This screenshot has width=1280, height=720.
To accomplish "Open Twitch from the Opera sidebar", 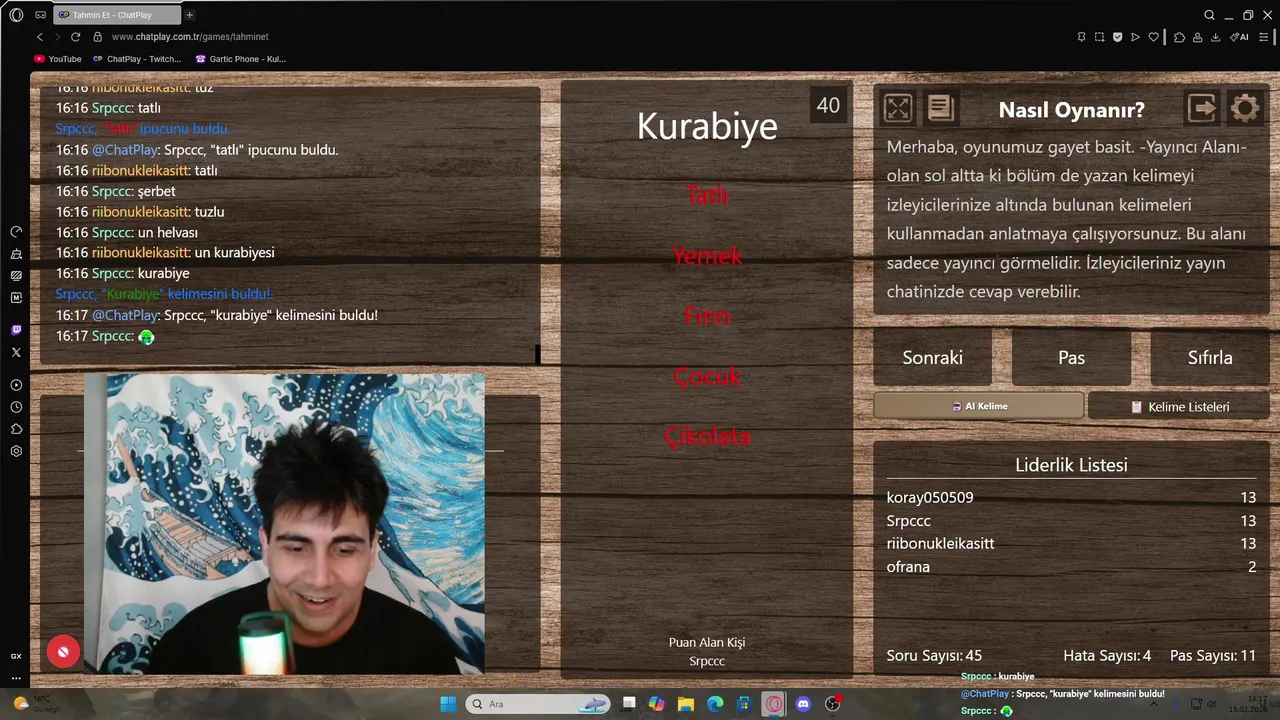I will click(x=16, y=330).
